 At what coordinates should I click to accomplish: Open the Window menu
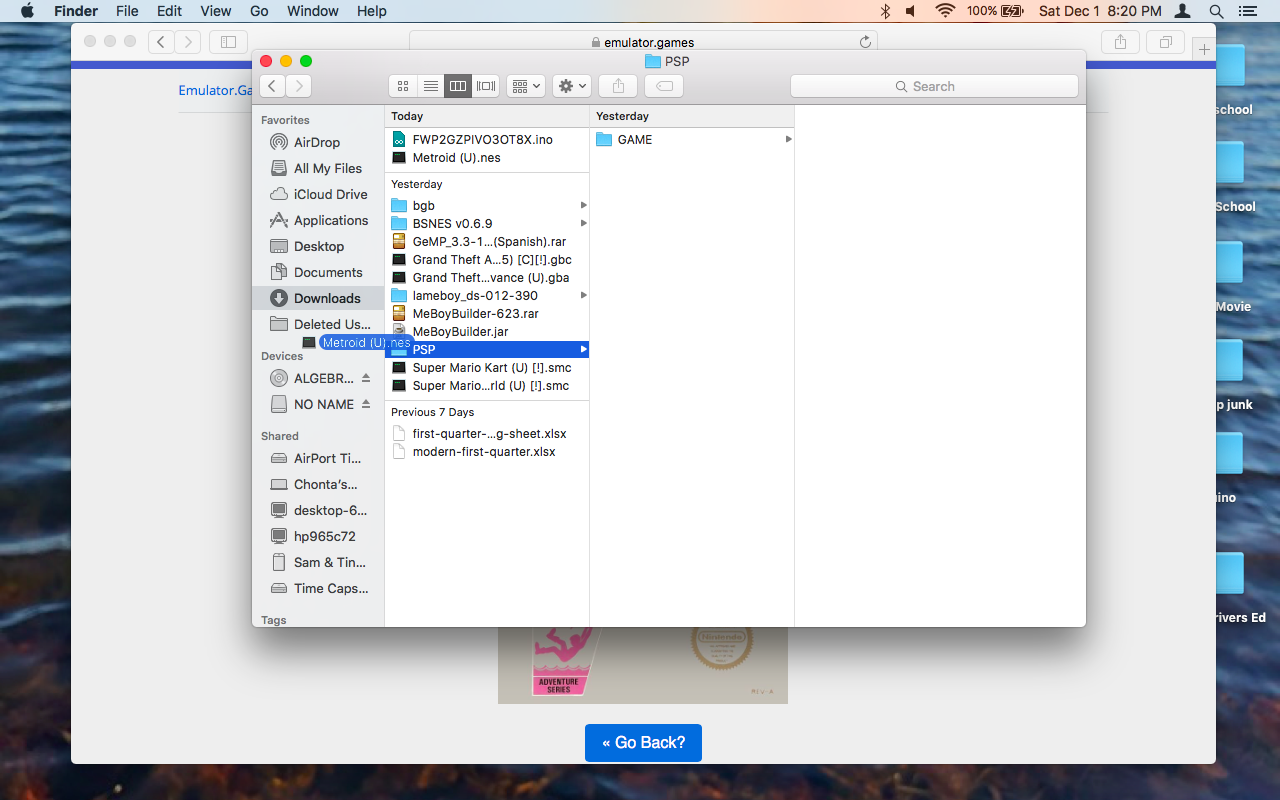coord(313,11)
